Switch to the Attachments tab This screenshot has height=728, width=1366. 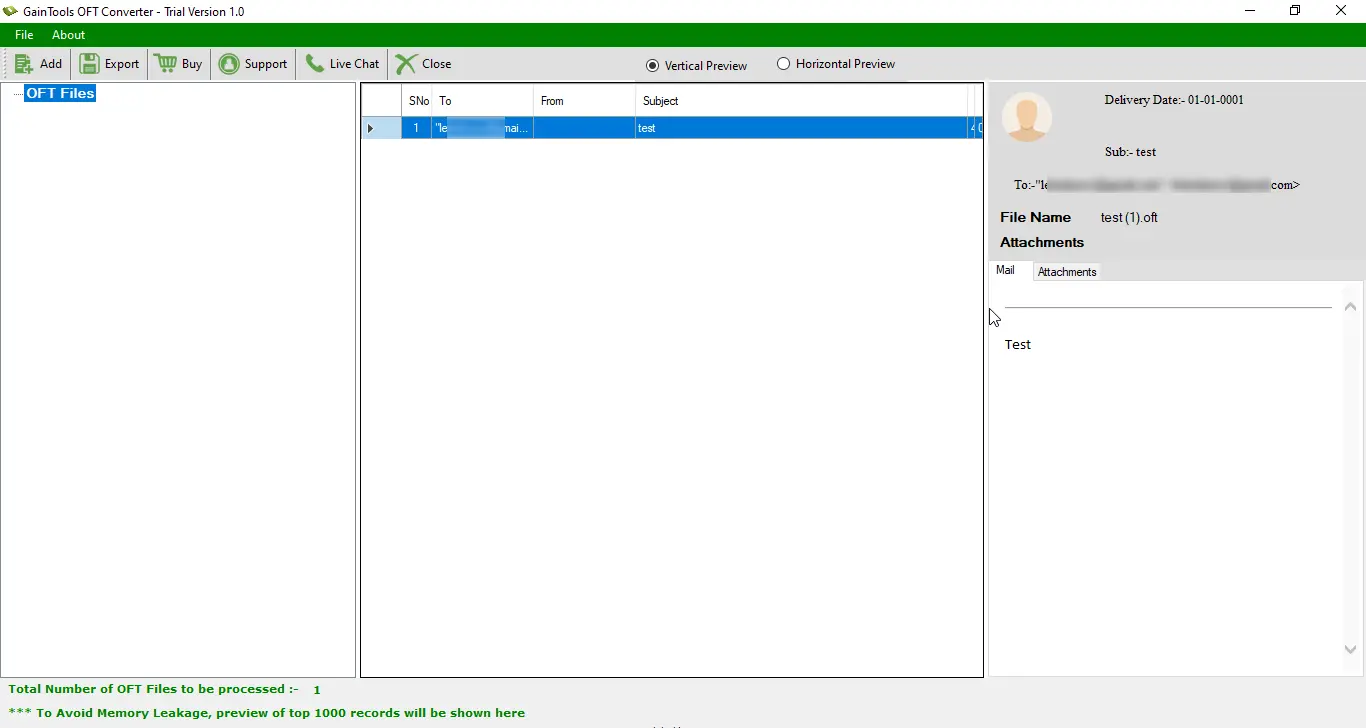(1067, 272)
